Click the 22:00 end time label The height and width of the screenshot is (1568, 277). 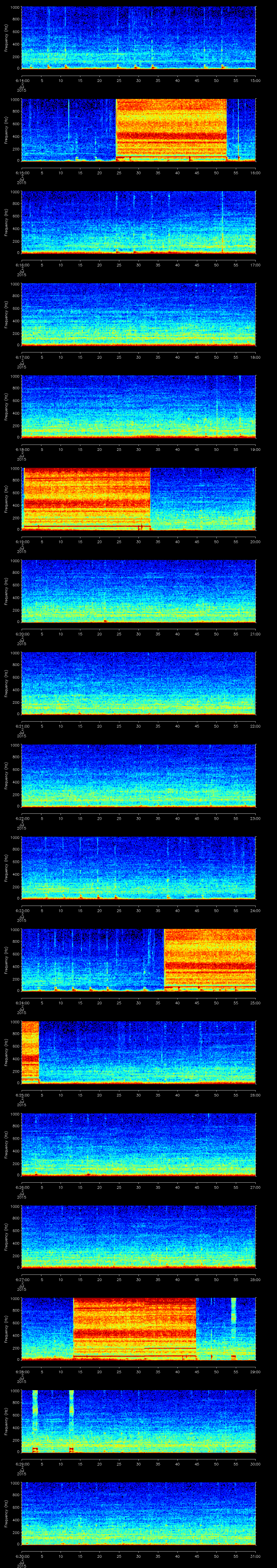tap(255, 726)
